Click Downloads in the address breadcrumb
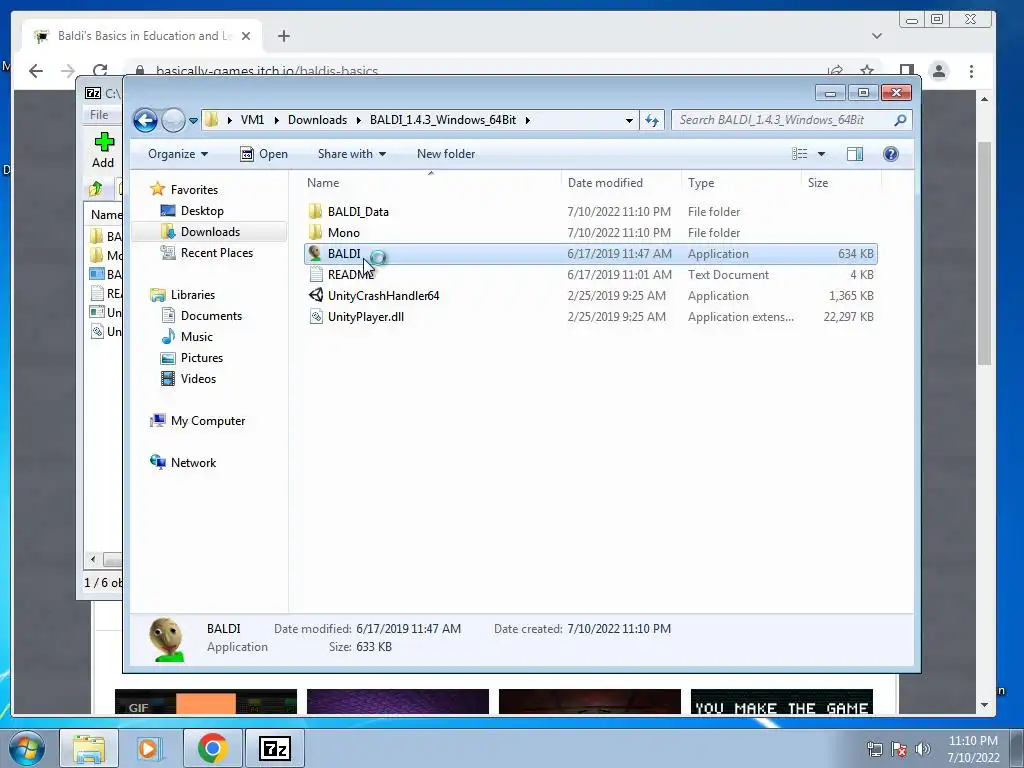Image resolution: width=1024 pixels, height=768 pixels. click(317, 120)
